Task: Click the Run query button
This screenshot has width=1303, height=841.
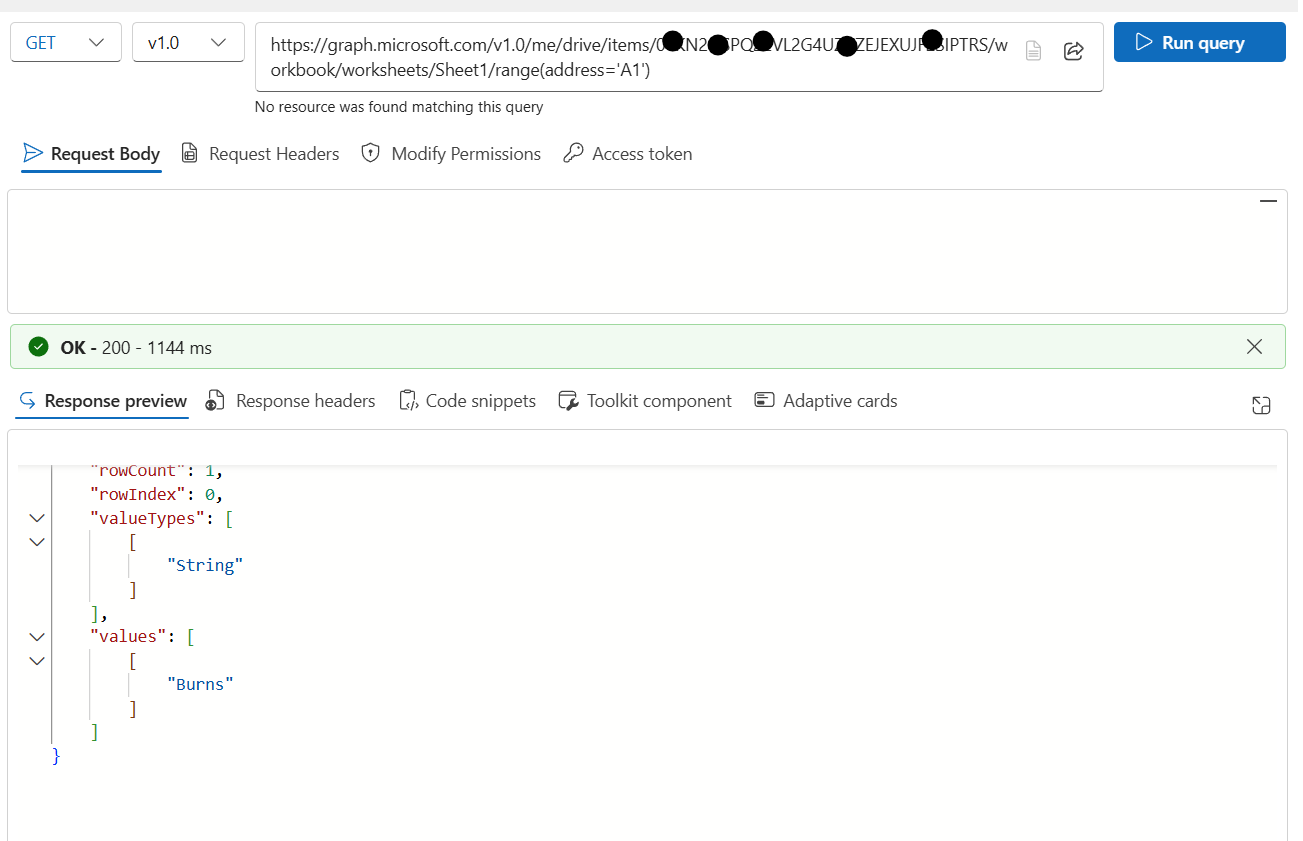Action: coord(1199,42)
